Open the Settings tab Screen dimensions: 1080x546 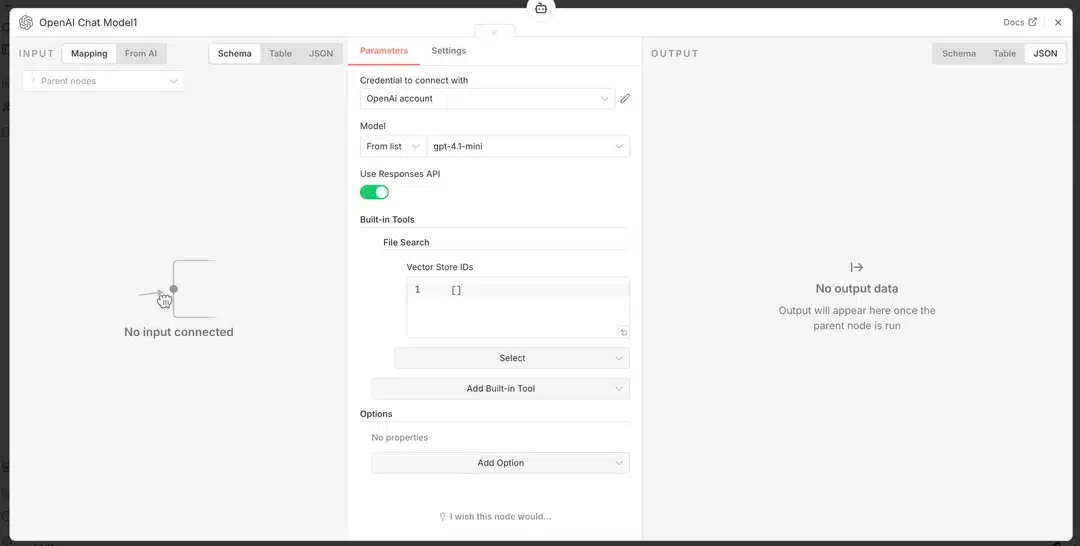coord(449,51)
